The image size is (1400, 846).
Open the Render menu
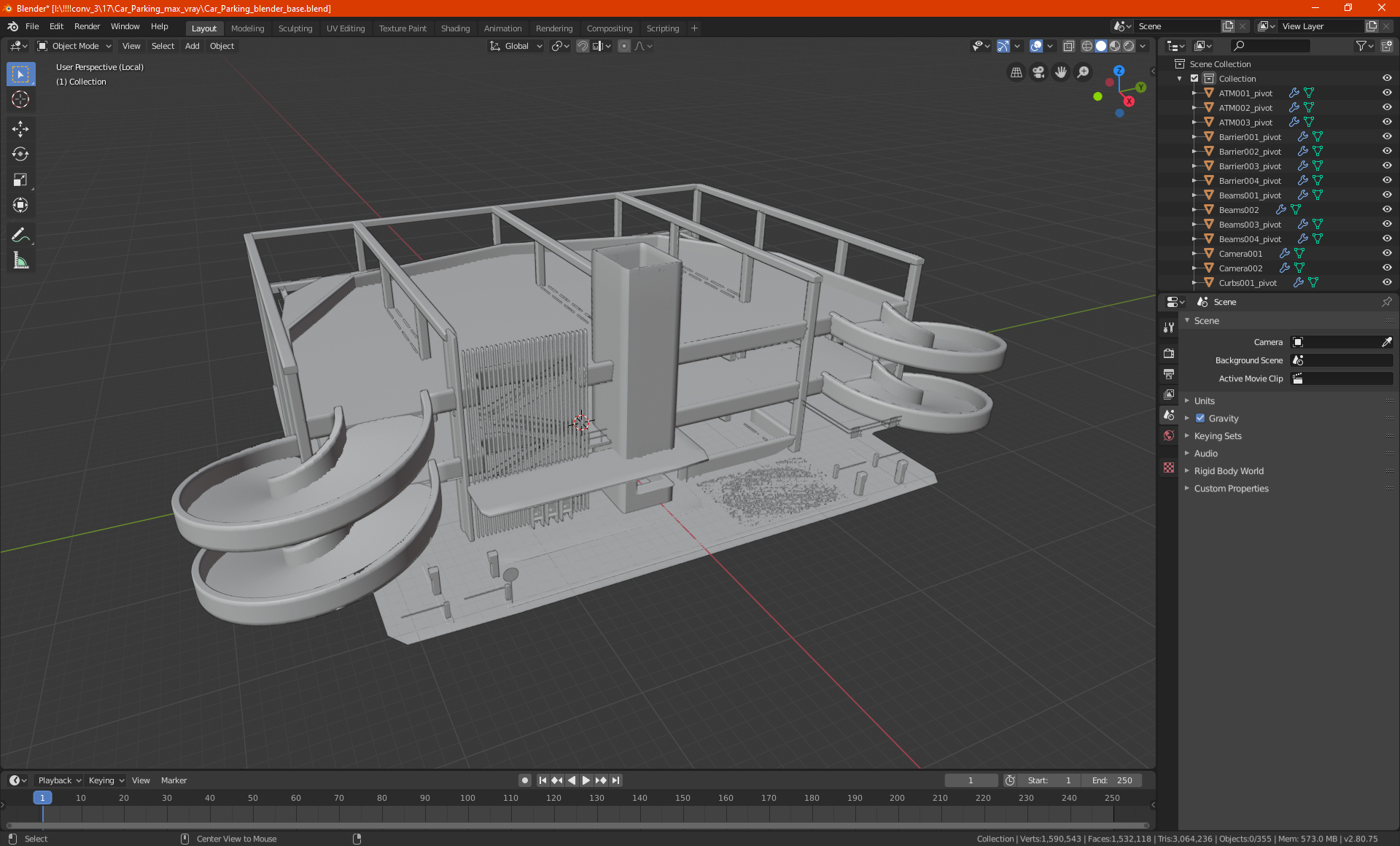click(x=87, y=26)
